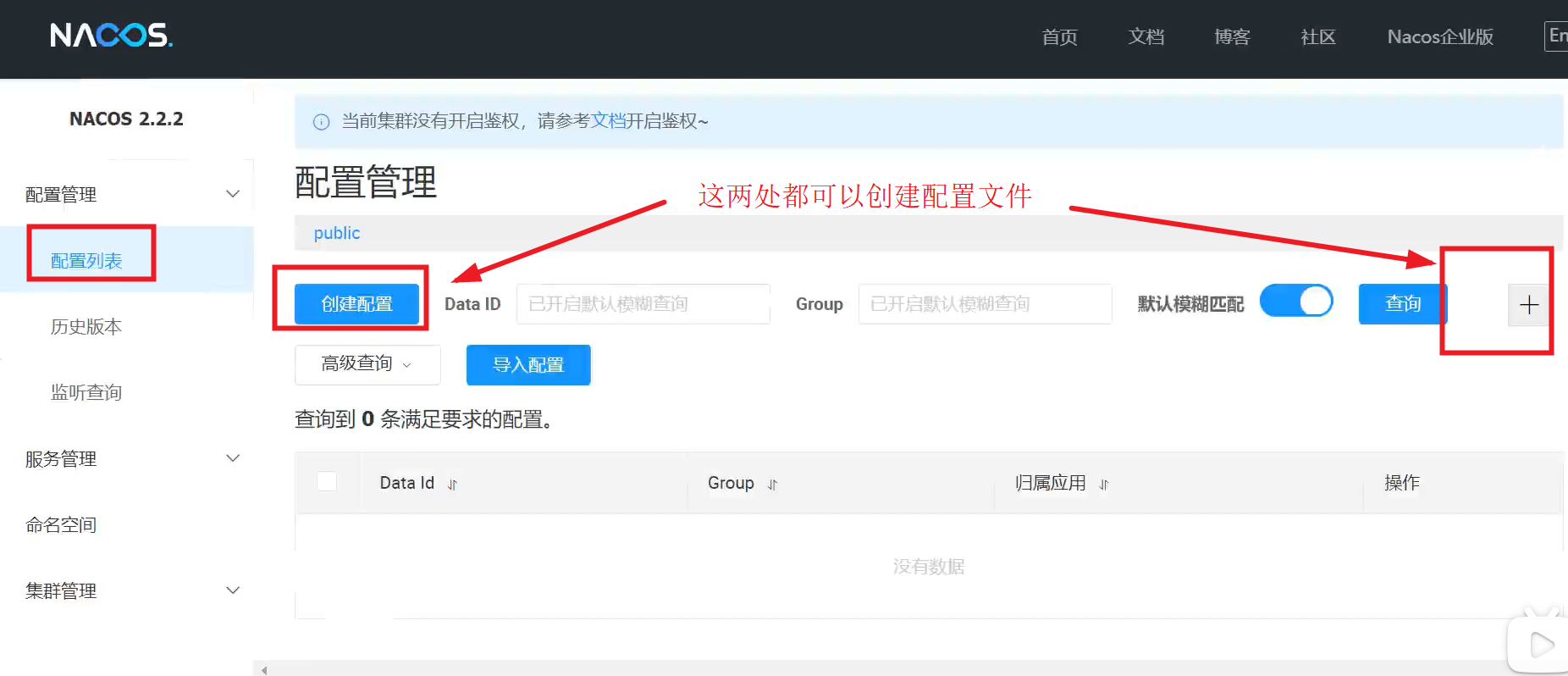1568x676 pixels.
Task: Click the info icon in the auth notice
Action: pyautogui.click(x=322, y=122)
